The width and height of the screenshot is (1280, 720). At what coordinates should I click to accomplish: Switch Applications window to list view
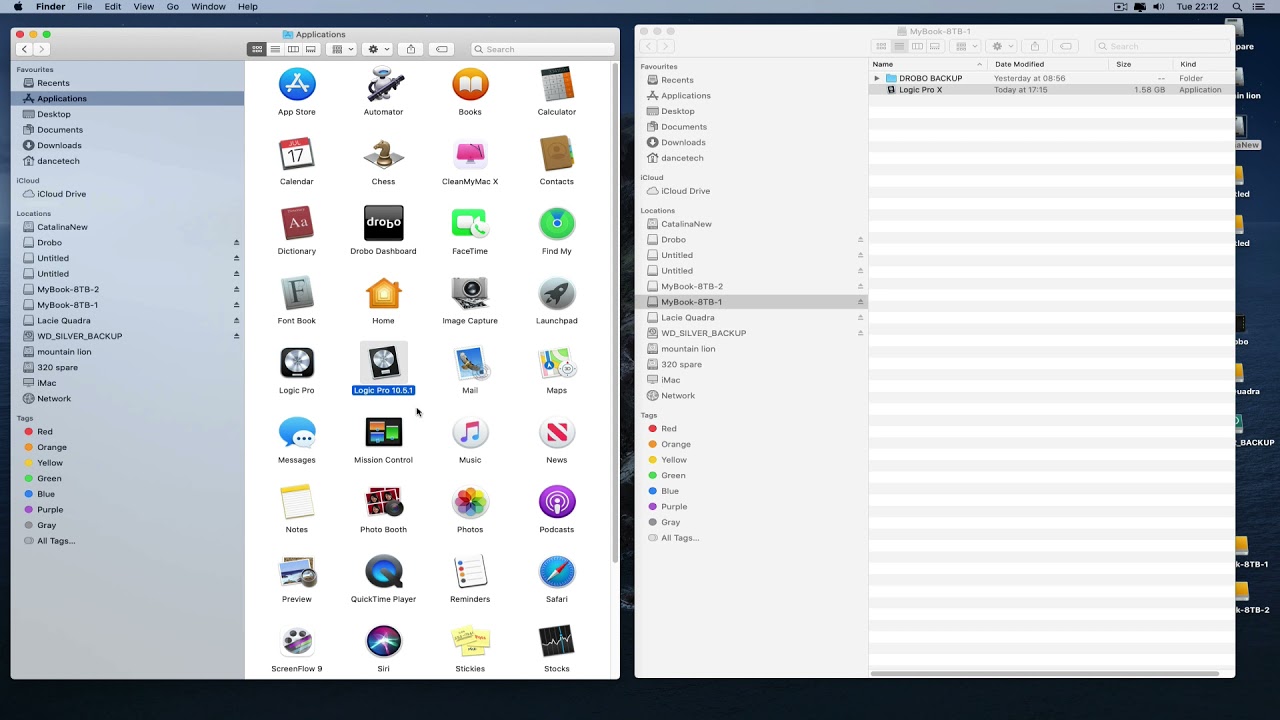275,49
